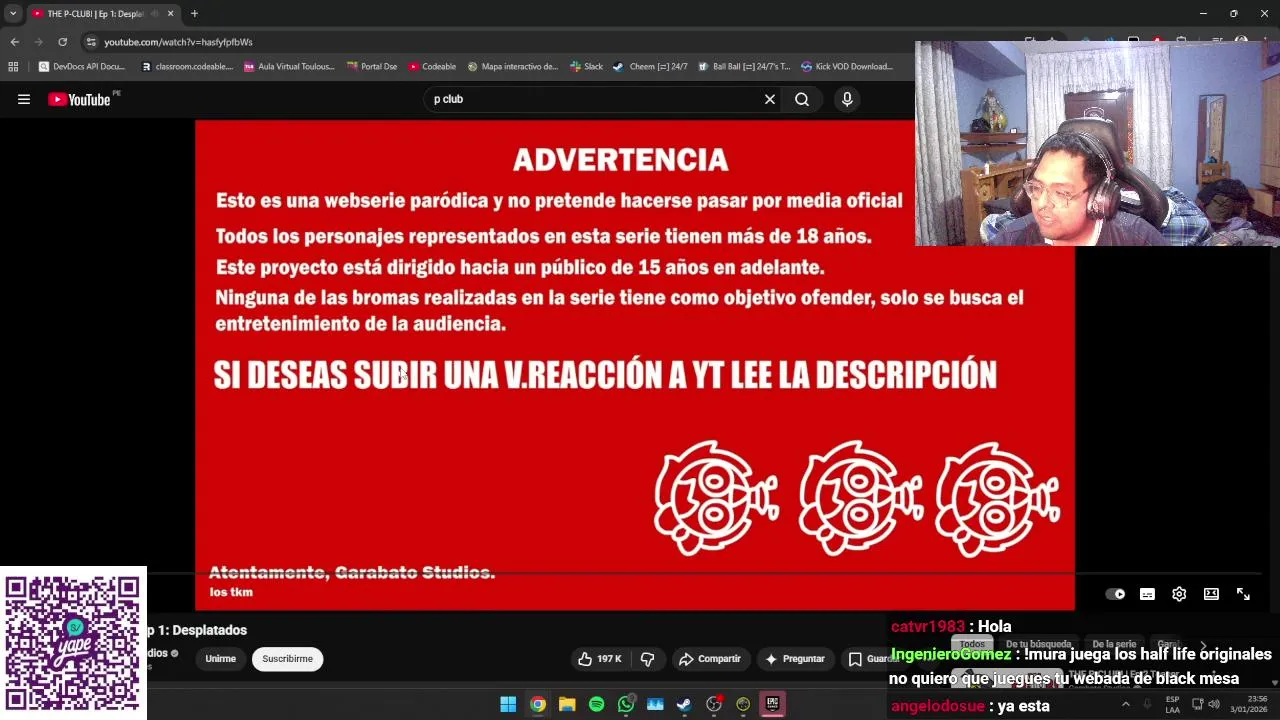The height and width of the screenshot is (720, 1280).
Task: Click the address bar URL
Action: coord(178,42)
